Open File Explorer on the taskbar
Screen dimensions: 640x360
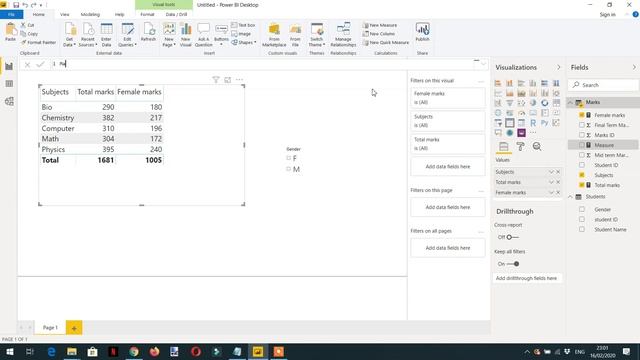72,351
